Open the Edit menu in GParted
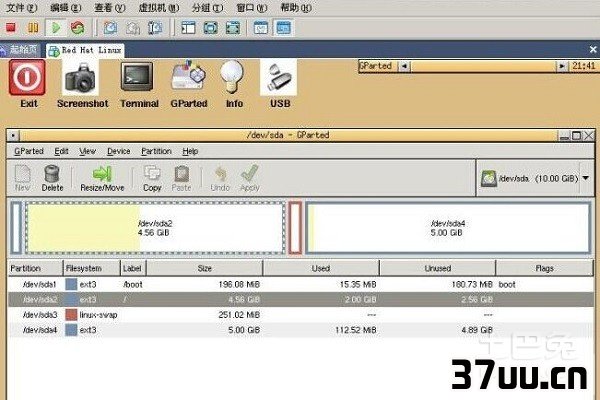The image size is (600, 400). click(61, 151)
